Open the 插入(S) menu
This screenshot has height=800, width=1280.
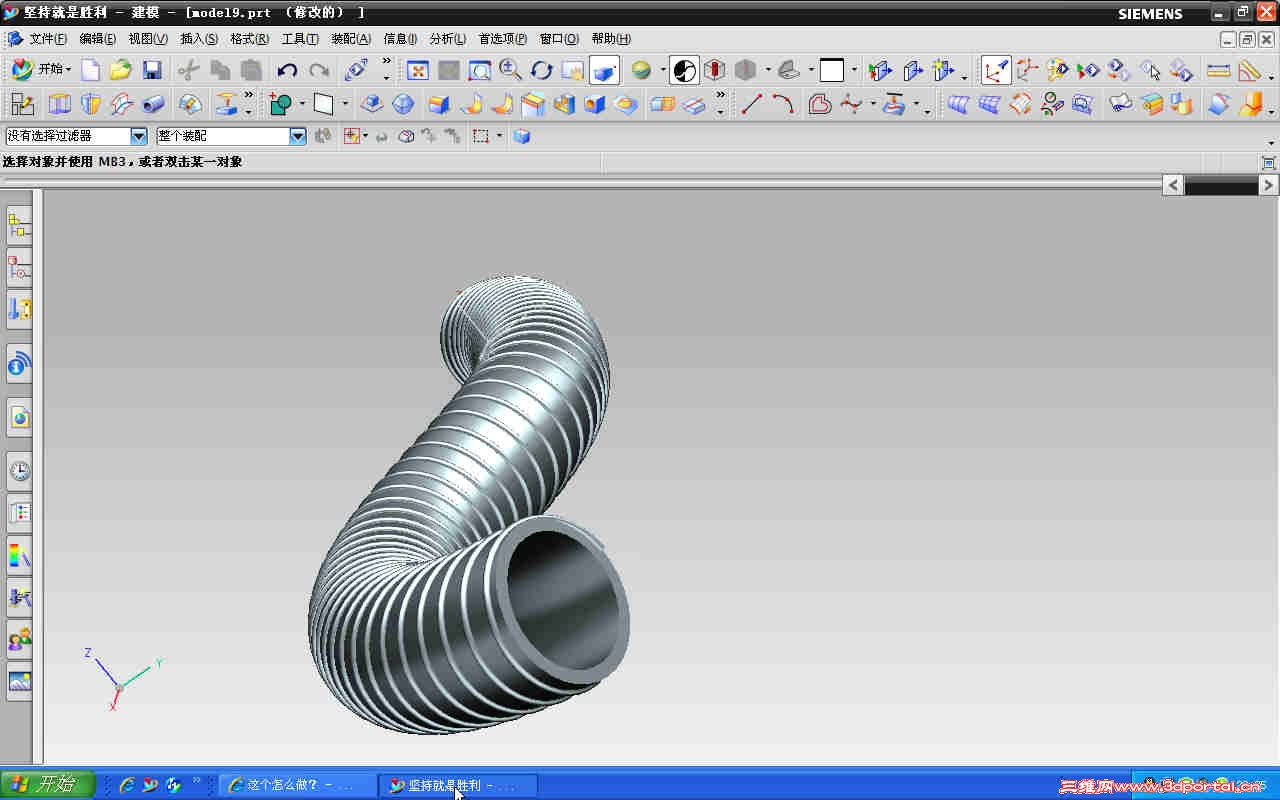coord(199,39)
